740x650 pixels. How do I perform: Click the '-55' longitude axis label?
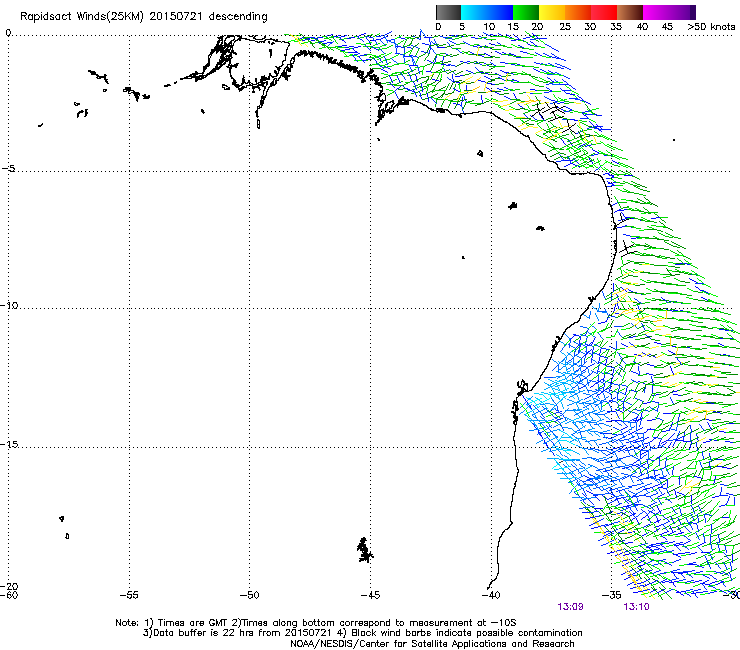129,595
